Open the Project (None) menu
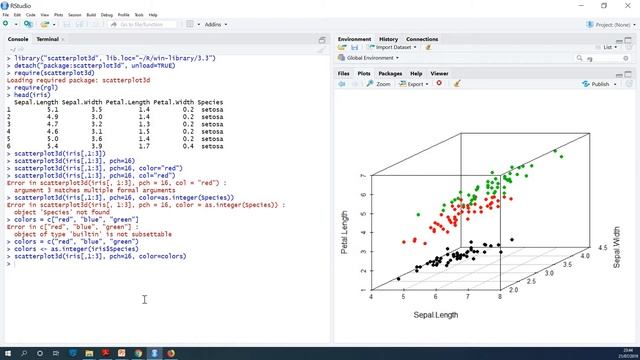The width and height of the screenshot is (640, 360). [x=610, y=24]
